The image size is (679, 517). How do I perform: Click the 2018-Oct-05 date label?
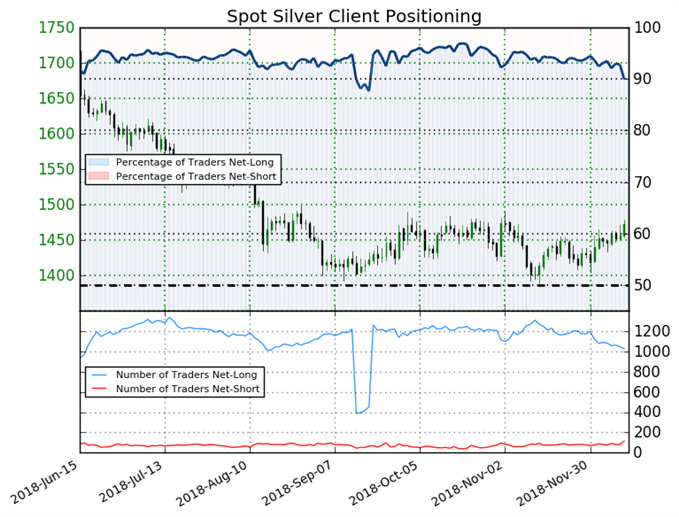383,483
